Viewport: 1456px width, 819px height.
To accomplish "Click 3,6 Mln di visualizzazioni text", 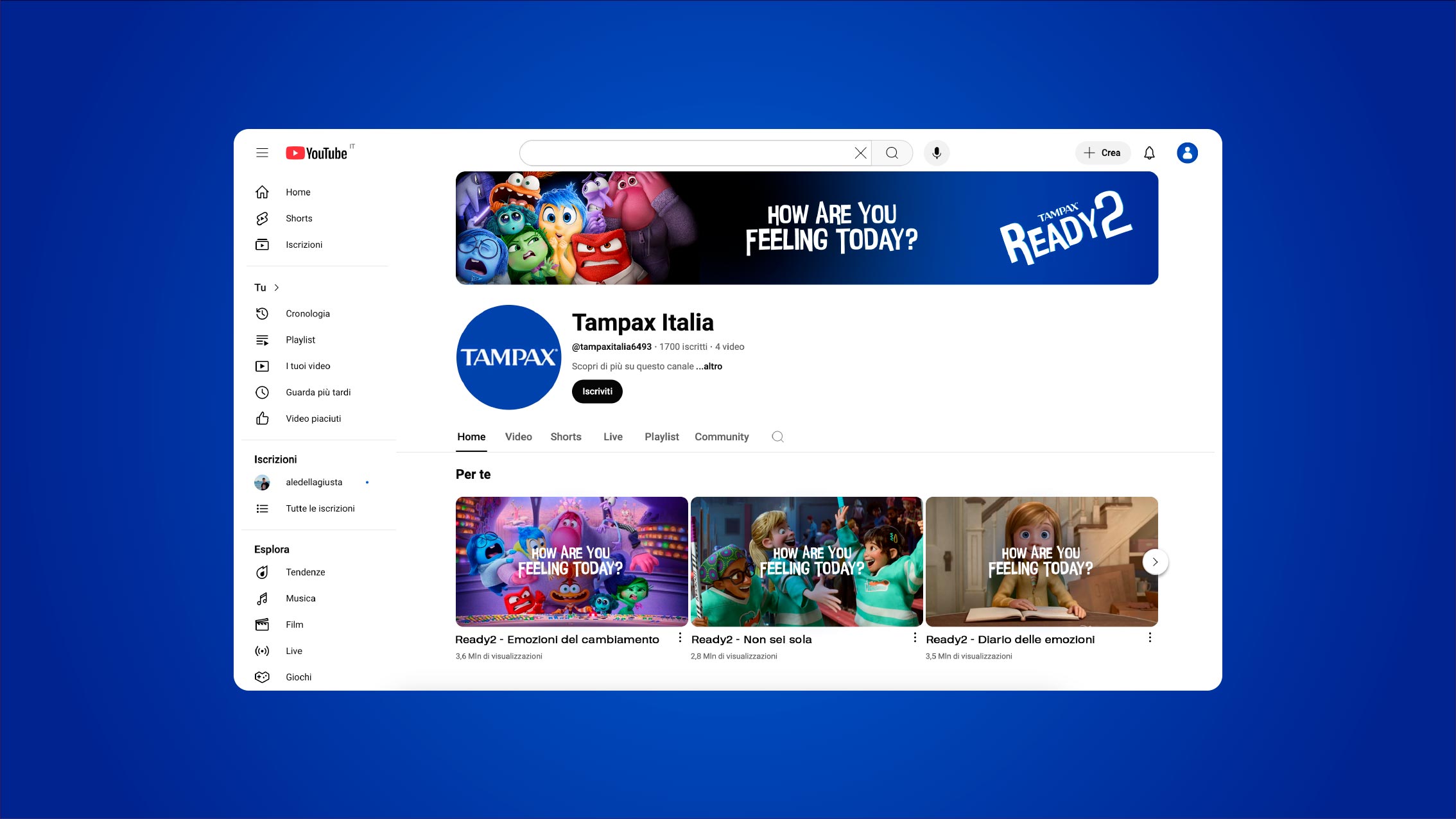I will point(499,656).
